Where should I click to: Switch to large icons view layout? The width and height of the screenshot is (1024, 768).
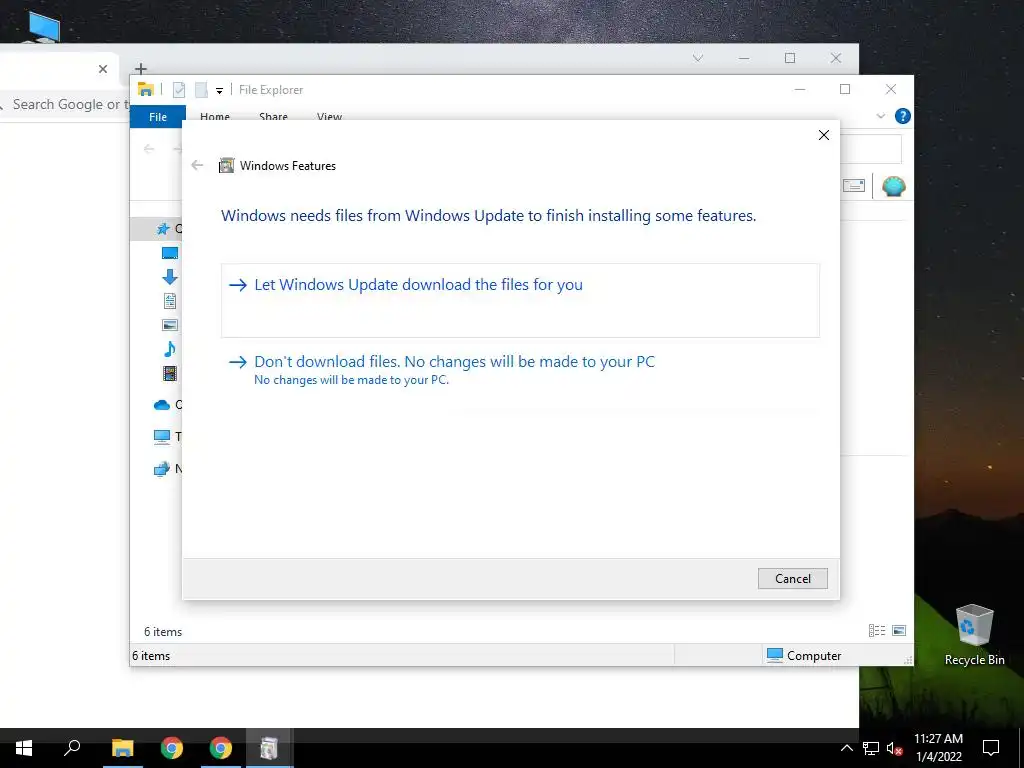[899, 630]
